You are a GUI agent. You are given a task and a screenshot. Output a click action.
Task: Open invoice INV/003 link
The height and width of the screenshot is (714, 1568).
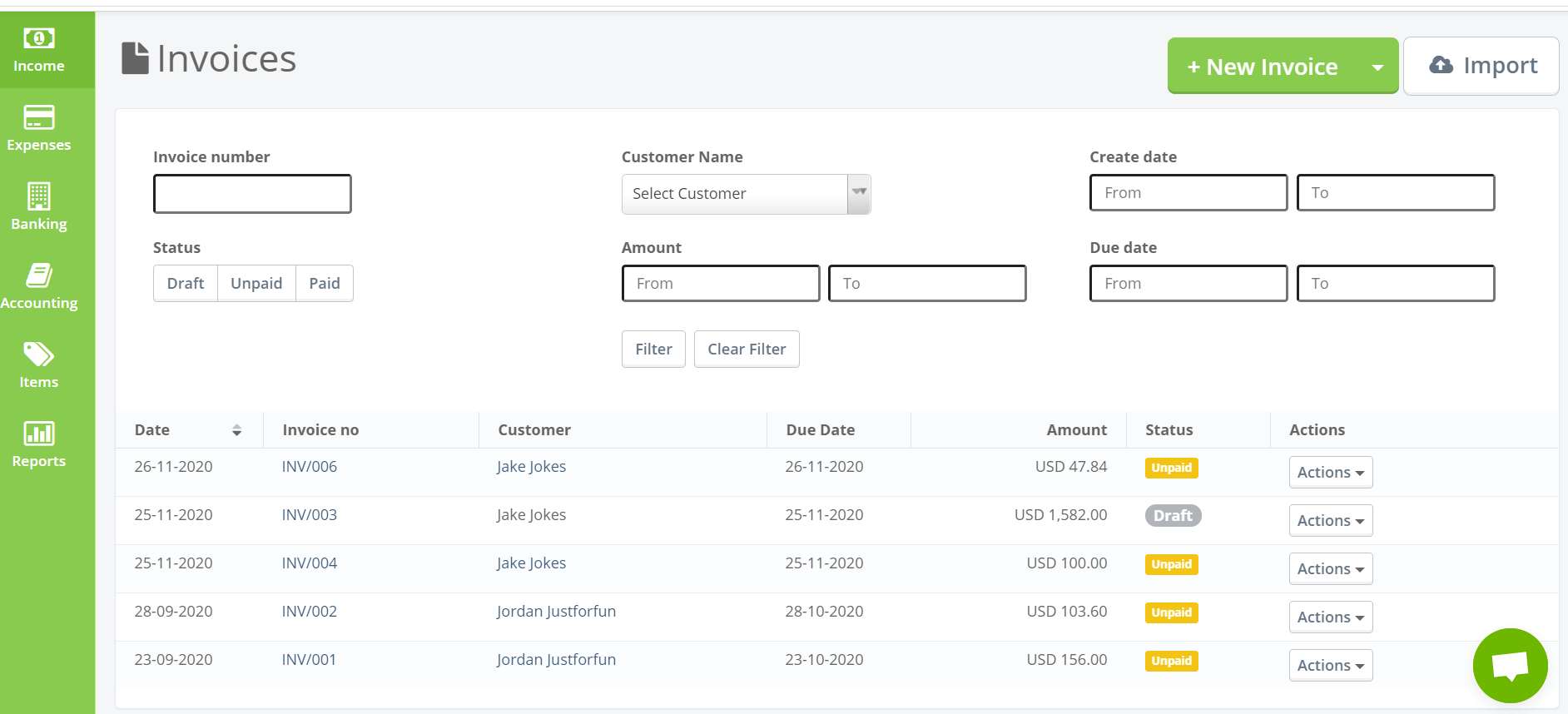coord(310,515)
